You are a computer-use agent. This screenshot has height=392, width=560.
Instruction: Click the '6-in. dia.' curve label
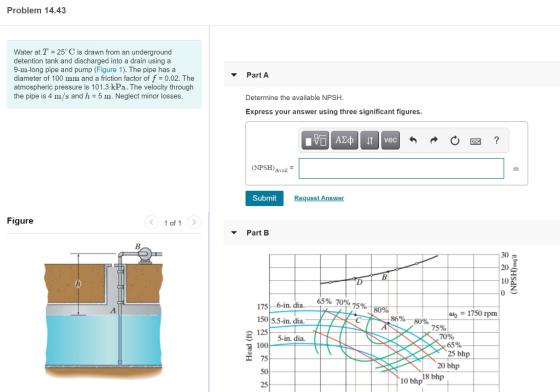pyautogui.click(x=290, y=306)
